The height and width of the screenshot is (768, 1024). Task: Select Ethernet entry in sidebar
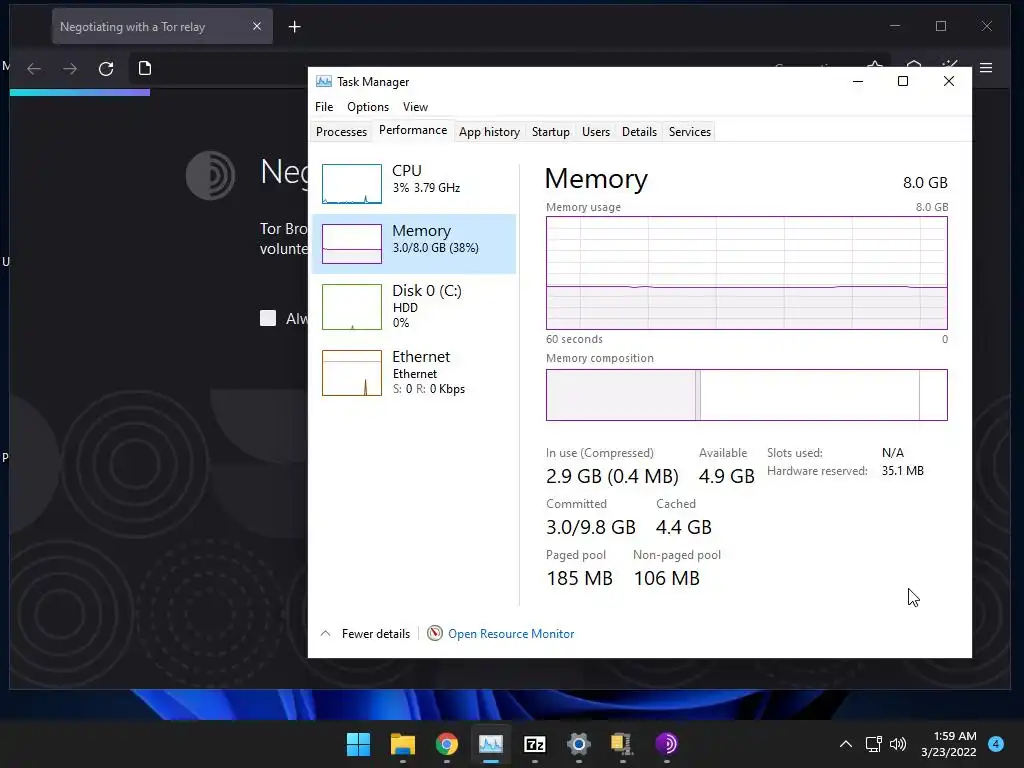[414, 372]
